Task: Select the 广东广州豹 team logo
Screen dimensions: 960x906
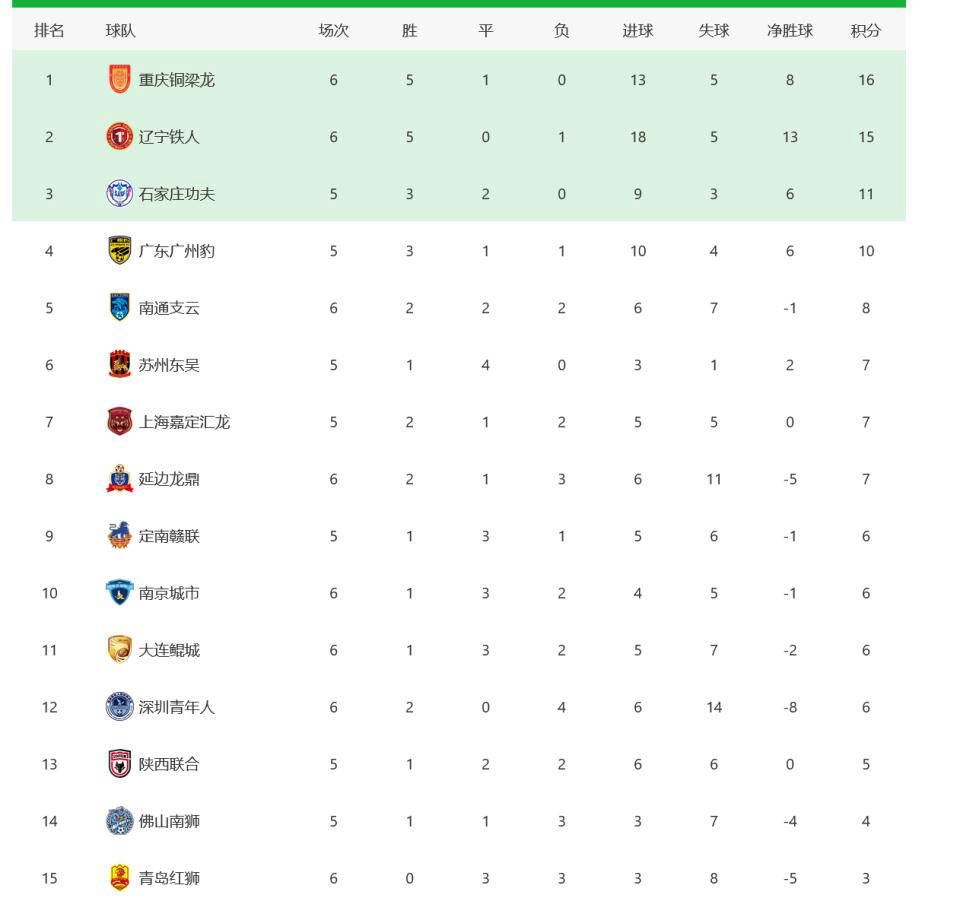Action: (119, 250)
